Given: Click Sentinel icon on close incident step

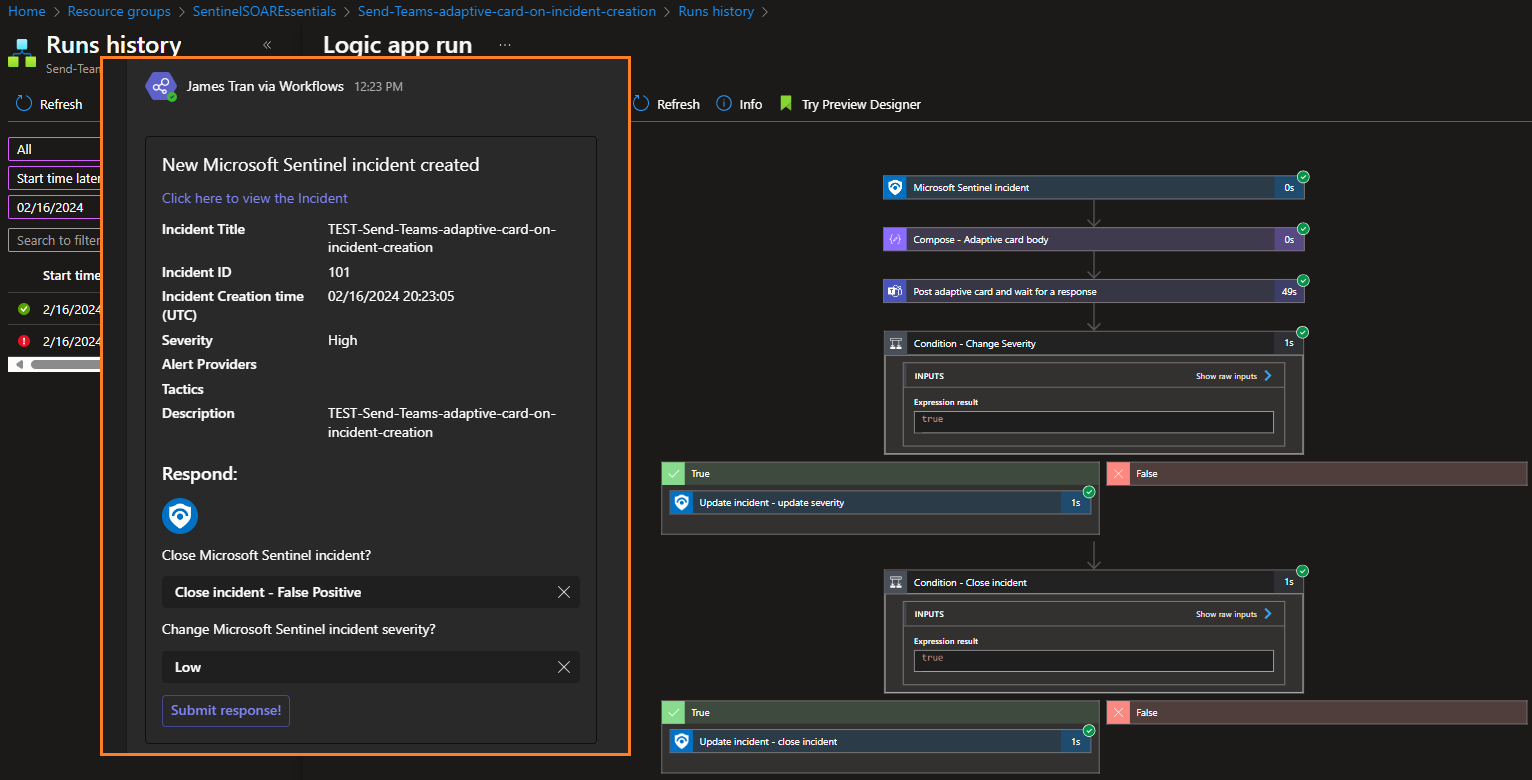Looking at the screenshot, I should tap(681, 741).
